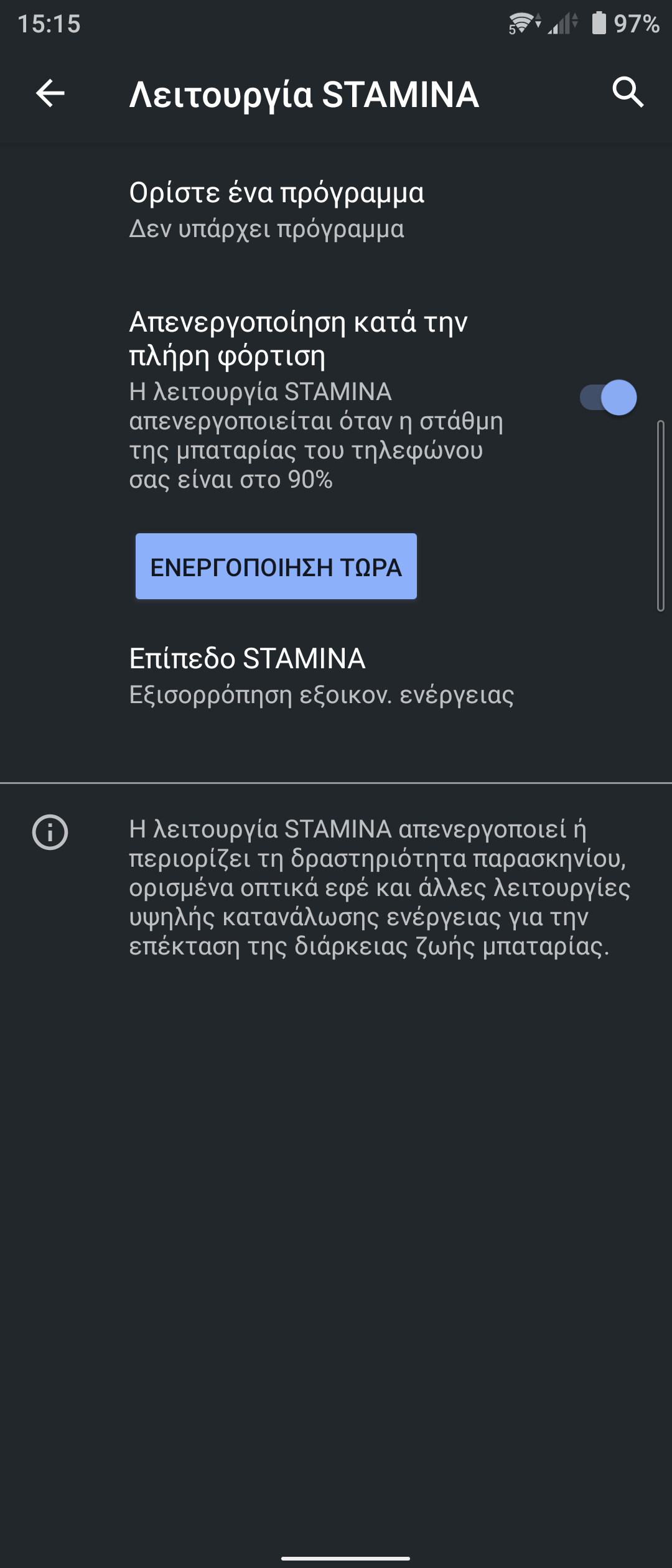Image resolution: width=672 pixels, height=1568 pixels.
Task: Tap Εξισορρόπηση εξοικον. ενέργειας value
Action: click(321, 694)
